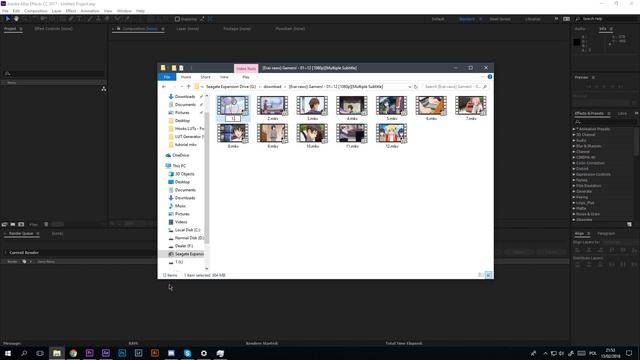Image resolution: width=640 pixels, height=360 pixels.
Task: Open Chrome from the taskbar
Action: tap(73, 353)
